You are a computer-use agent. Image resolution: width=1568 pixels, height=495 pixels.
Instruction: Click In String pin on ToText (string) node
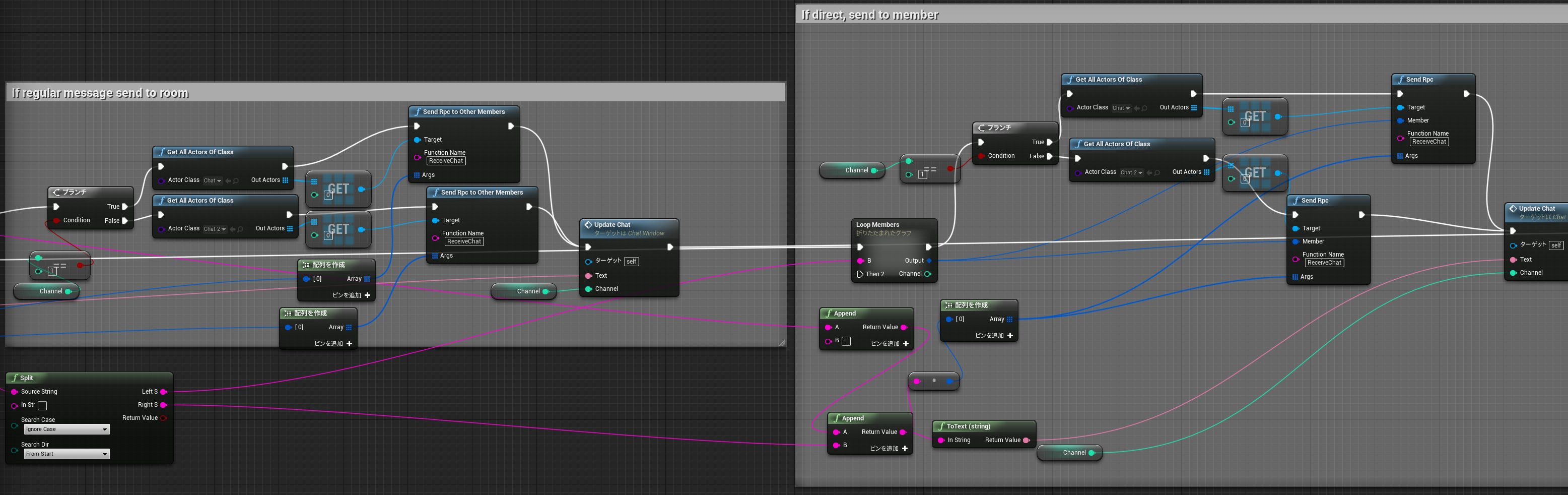[941, 440]
